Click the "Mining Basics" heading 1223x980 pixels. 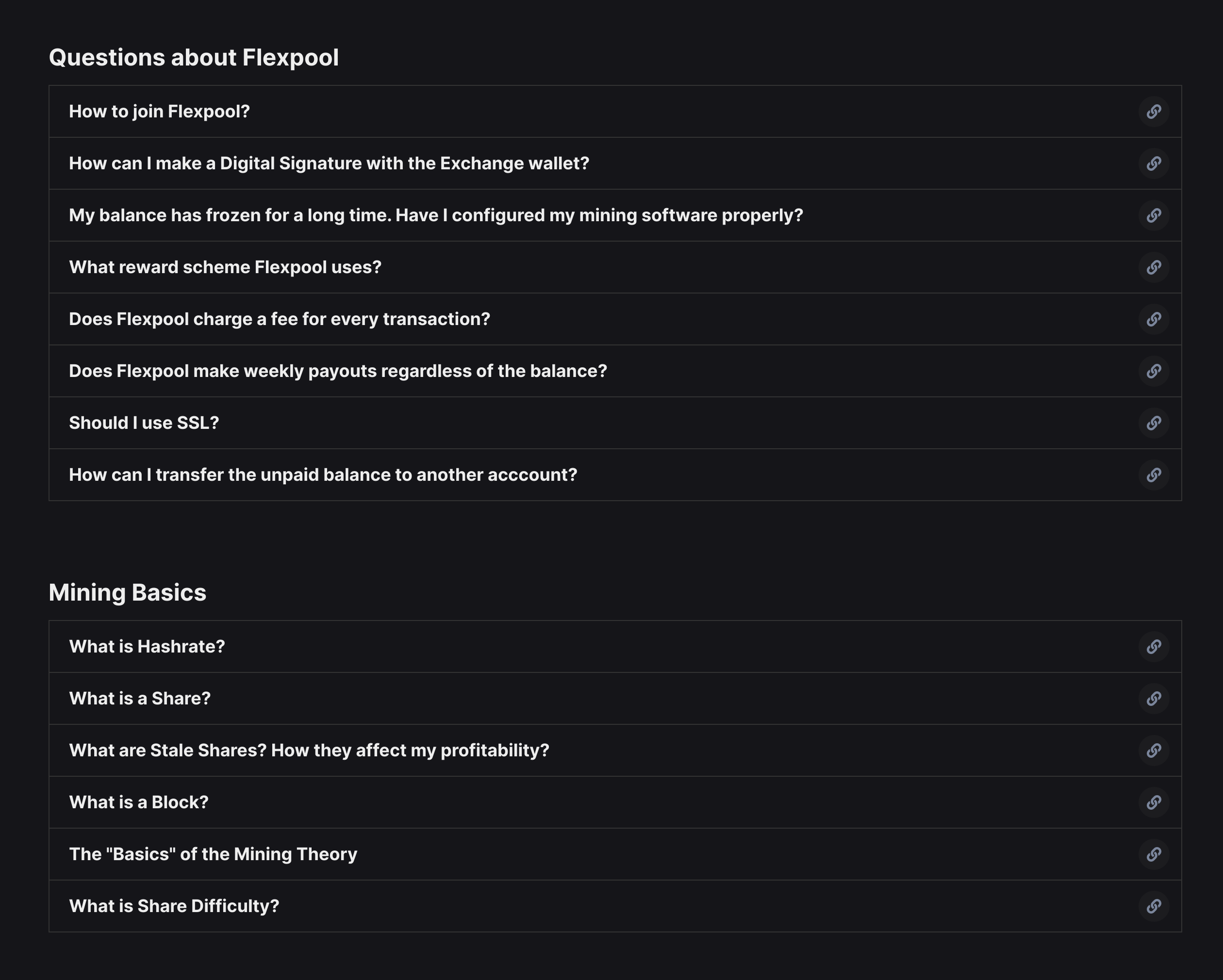click(128, 592)
